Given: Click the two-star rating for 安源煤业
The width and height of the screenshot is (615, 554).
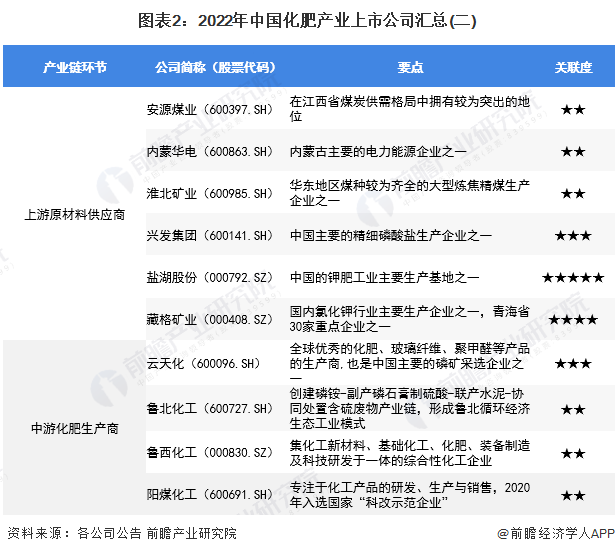Looking at the screenshot, I should click(x=572, y=109).
